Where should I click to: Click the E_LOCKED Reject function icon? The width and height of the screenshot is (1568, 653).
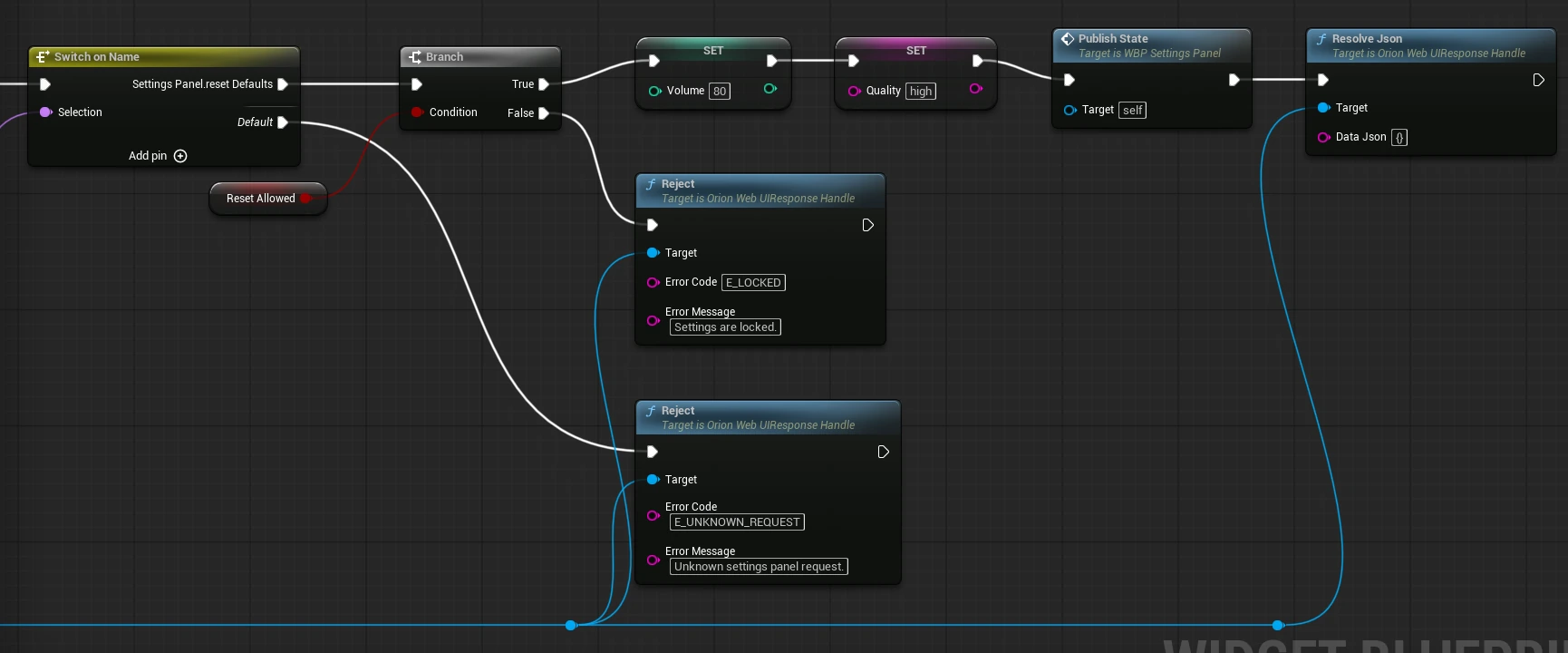coord(651,184)
